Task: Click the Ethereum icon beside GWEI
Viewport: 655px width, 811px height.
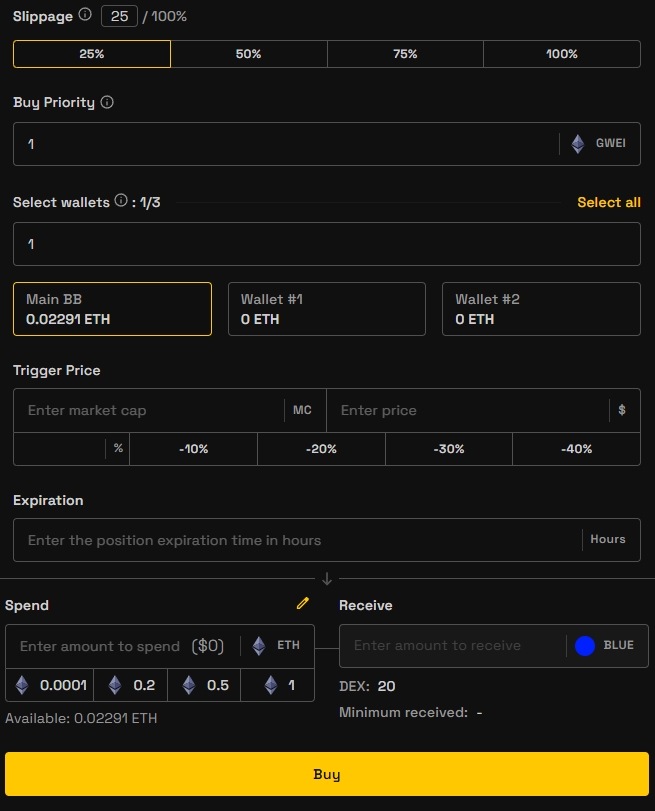Action: click(578, 144)
